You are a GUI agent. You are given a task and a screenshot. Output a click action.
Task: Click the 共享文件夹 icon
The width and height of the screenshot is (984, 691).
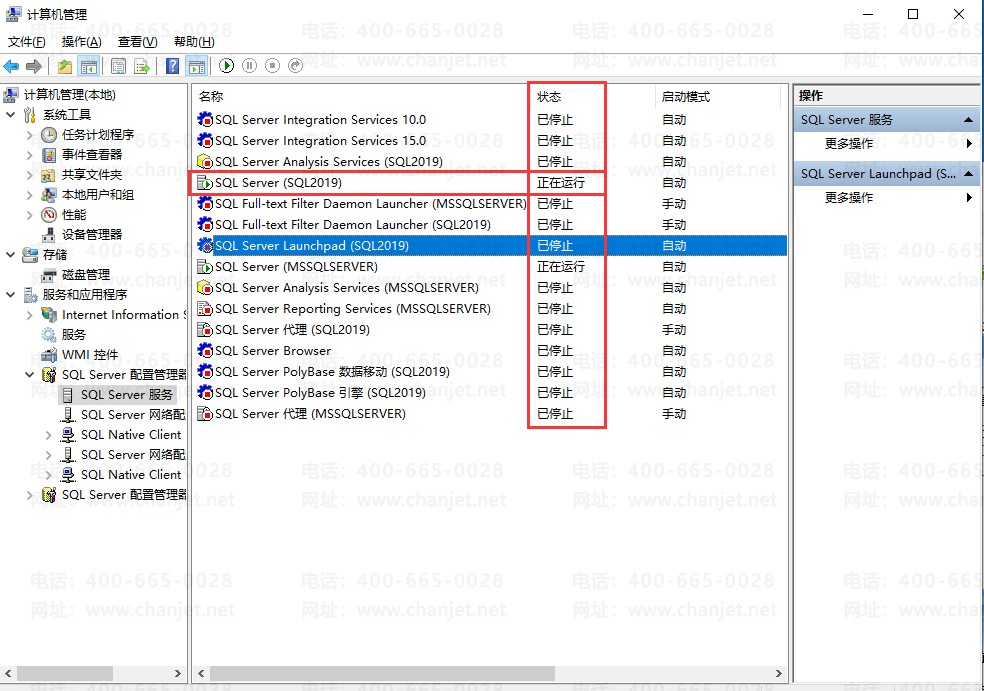[x=49, y=175]
